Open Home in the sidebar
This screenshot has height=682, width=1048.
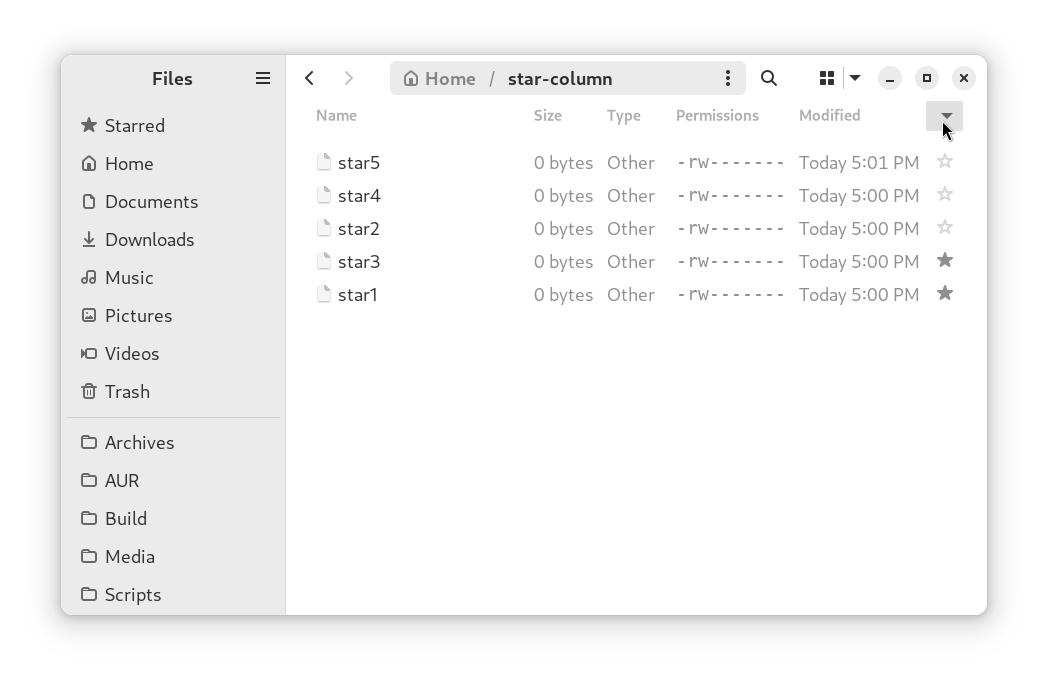173,164
